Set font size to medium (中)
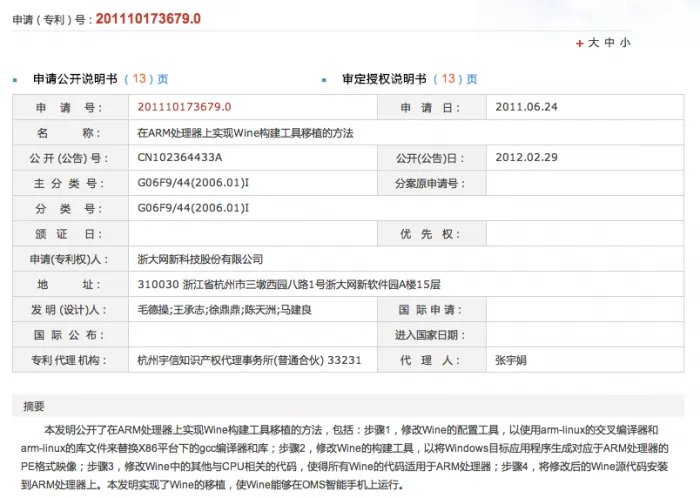Viewport: 700px width, 498px height. tap(609, 43)
